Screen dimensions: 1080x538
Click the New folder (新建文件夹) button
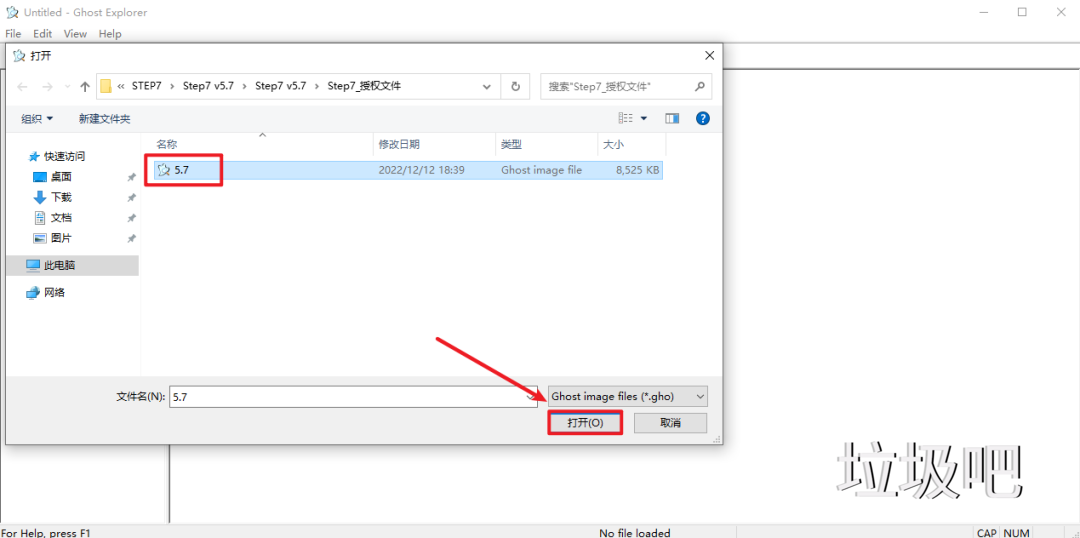104,118
